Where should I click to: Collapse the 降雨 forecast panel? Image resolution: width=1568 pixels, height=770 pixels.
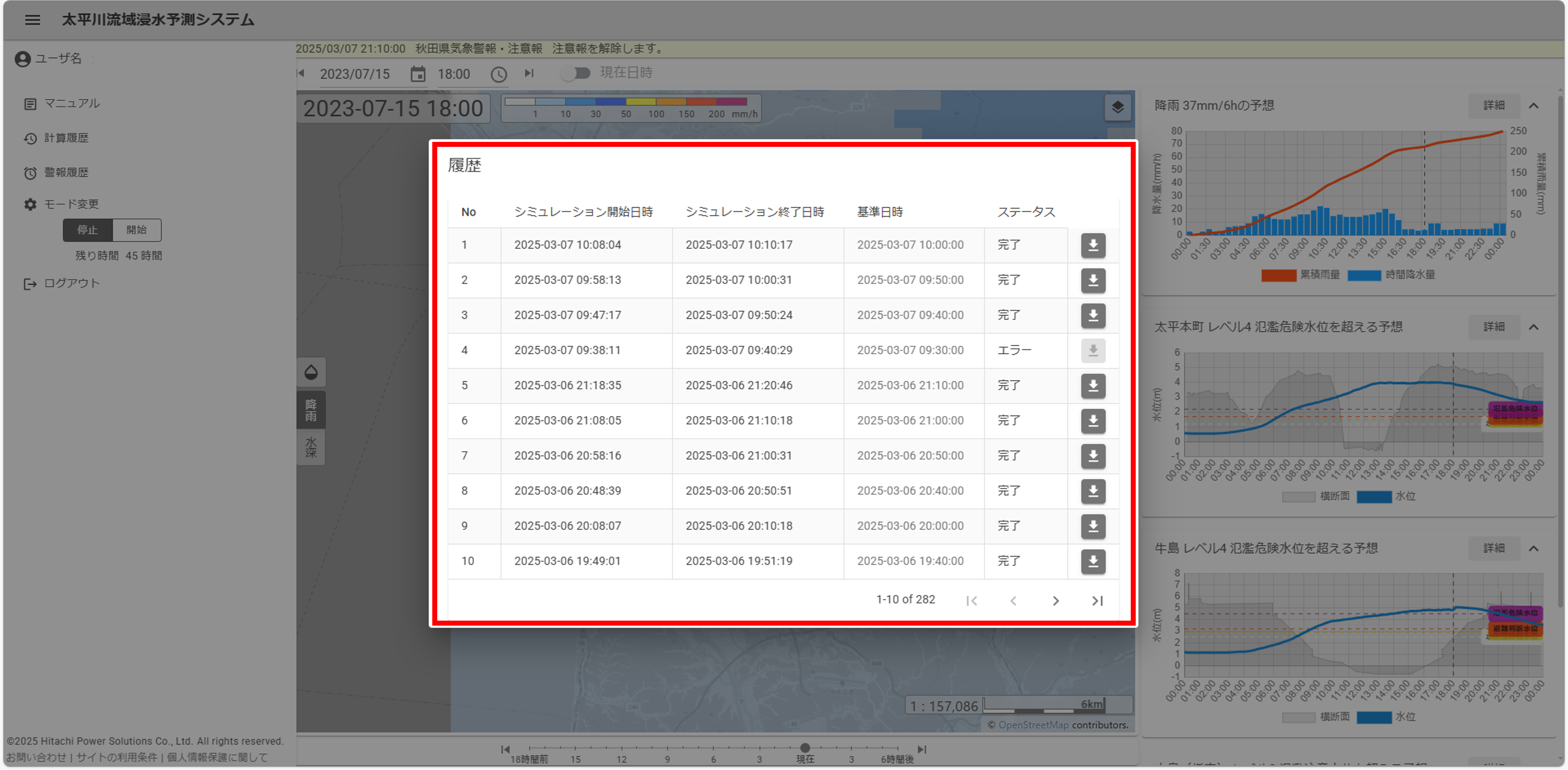pos(1533,106)
